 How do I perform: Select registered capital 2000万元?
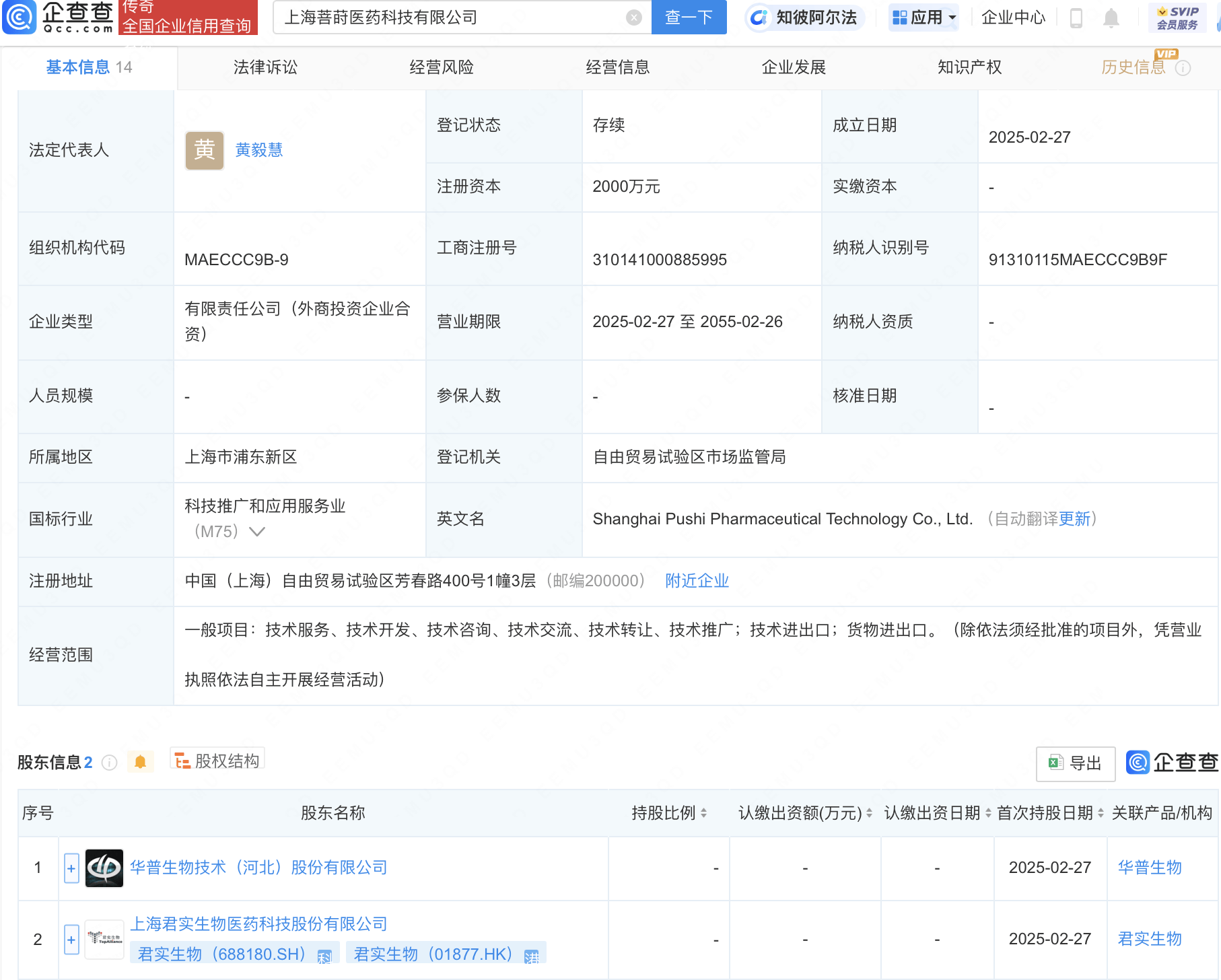(626, 187)
